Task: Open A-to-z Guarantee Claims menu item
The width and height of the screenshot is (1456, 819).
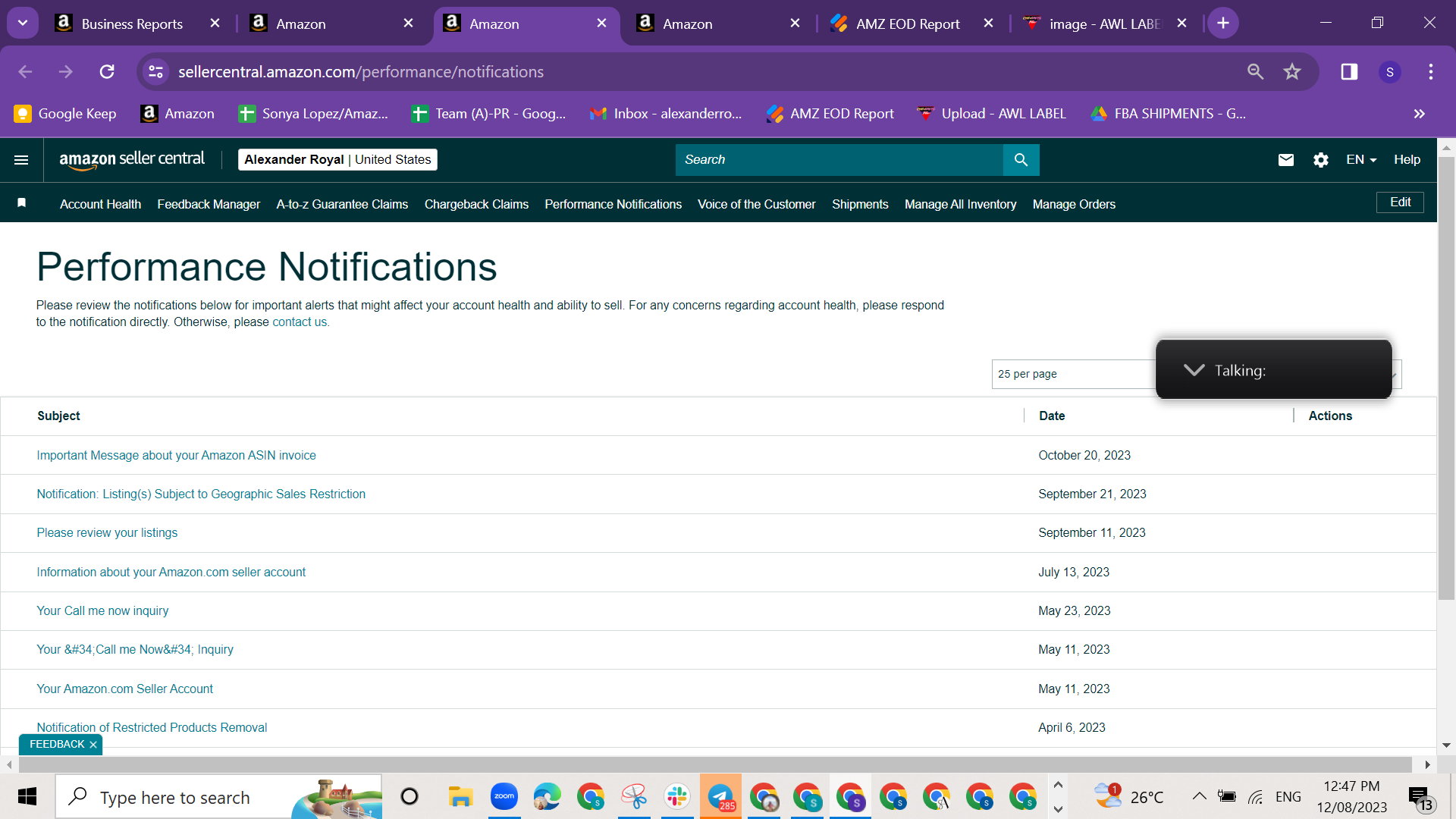Action: tap(342, 204)
